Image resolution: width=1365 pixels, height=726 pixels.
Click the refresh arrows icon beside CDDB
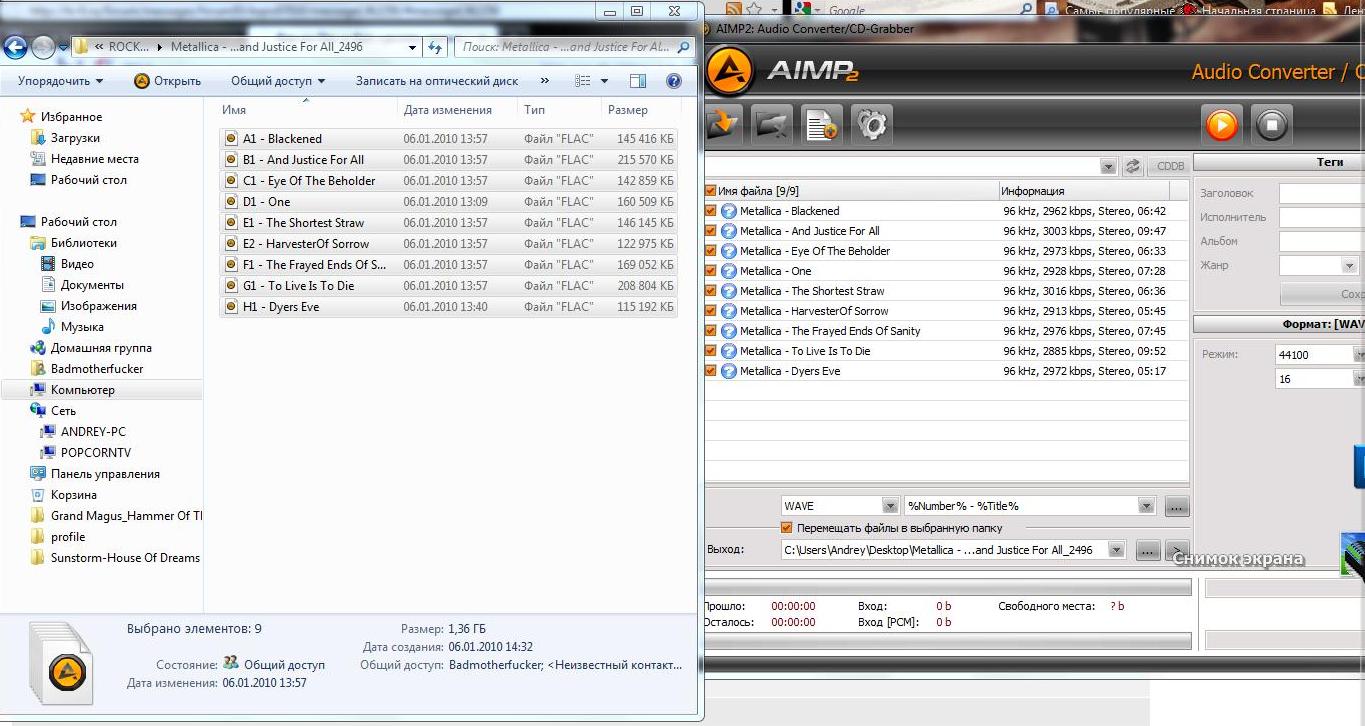tap(1133, 167)
